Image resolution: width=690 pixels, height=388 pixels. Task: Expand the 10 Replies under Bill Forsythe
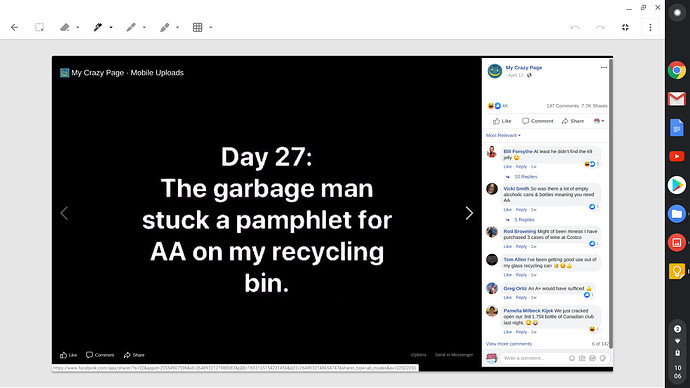[x=525, y=177]
